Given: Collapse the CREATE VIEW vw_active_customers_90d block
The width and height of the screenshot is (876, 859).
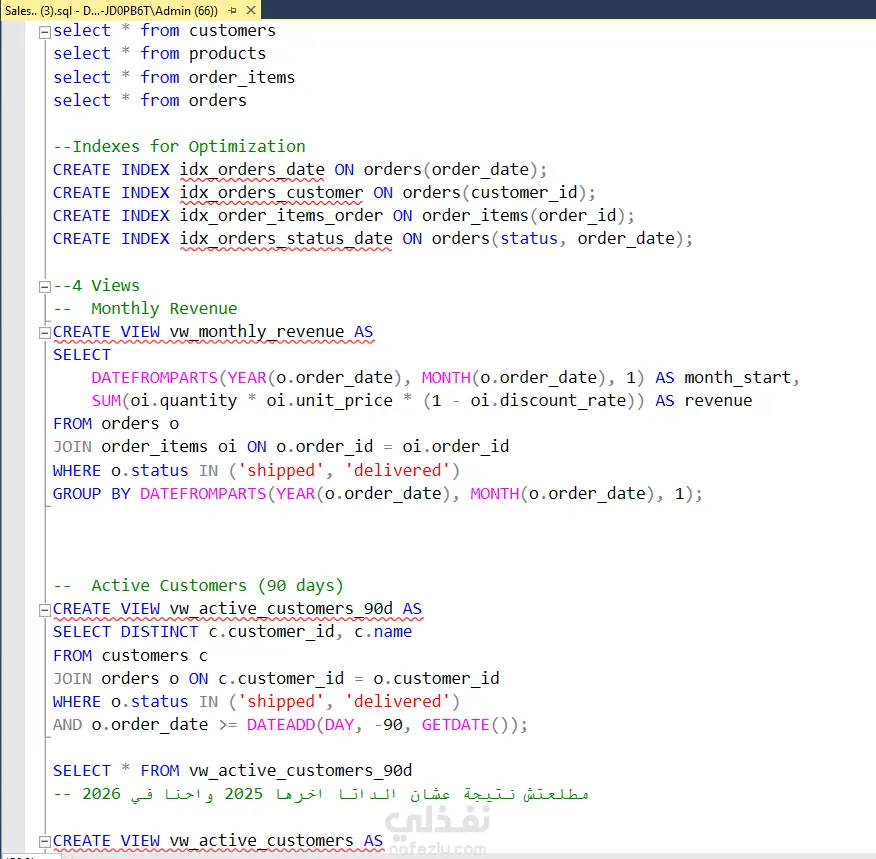Looking at the screenshot, I should [45, 610].
